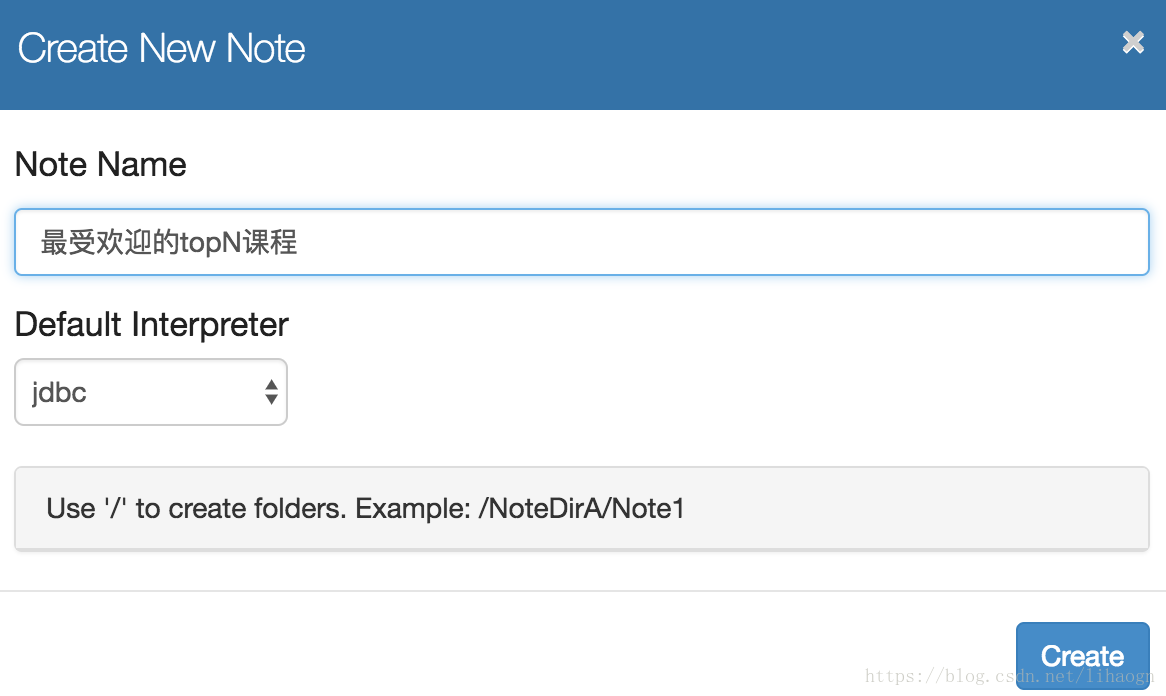Click the Create button
This screenshot has width=1166, height=696.
coord(1083,655)
